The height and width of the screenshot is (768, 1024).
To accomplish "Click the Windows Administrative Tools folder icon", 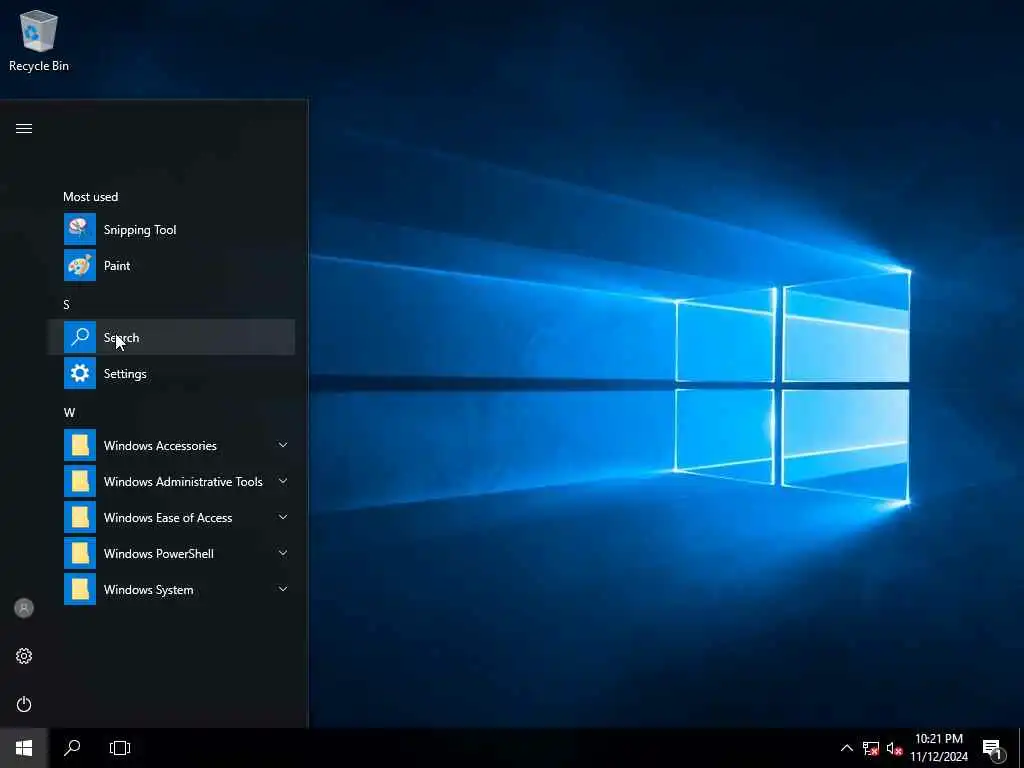I will tap(80, 481).
